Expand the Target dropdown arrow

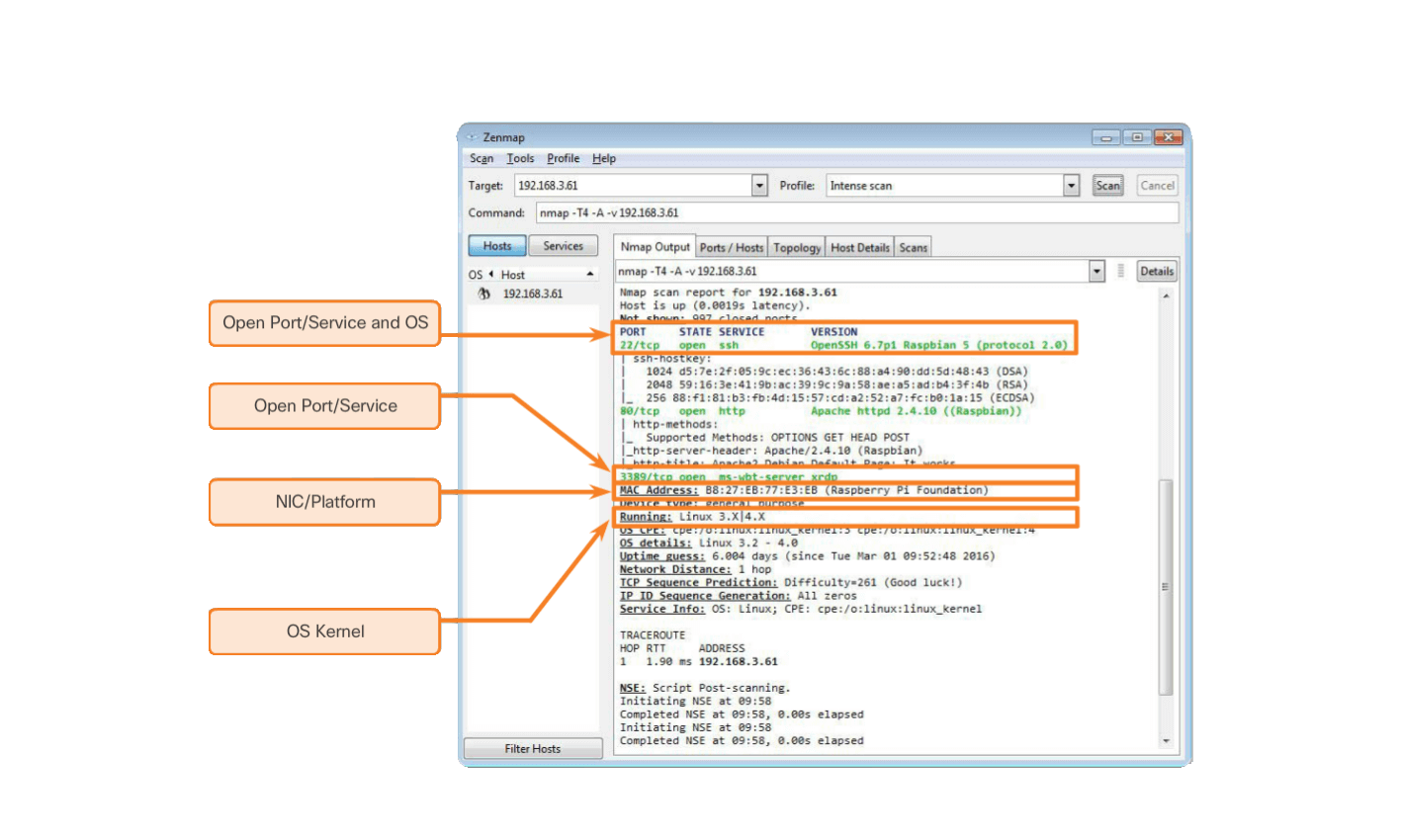(x=760, y=186)
